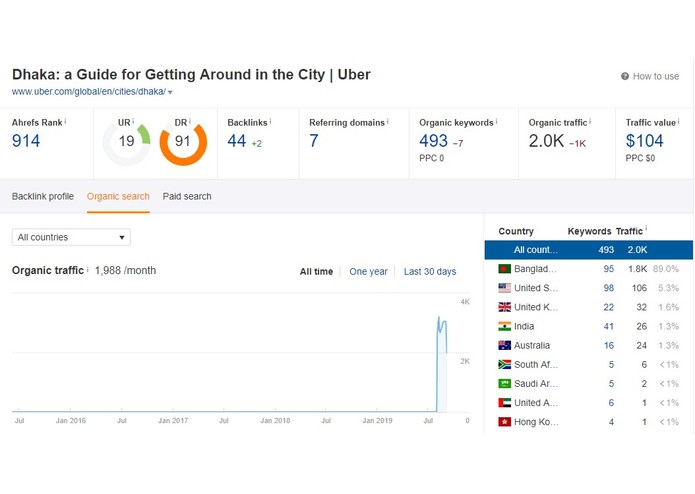Click the South Africa flag icon
695x494 pixels.
pyautogui.click(x=504, y=364)
